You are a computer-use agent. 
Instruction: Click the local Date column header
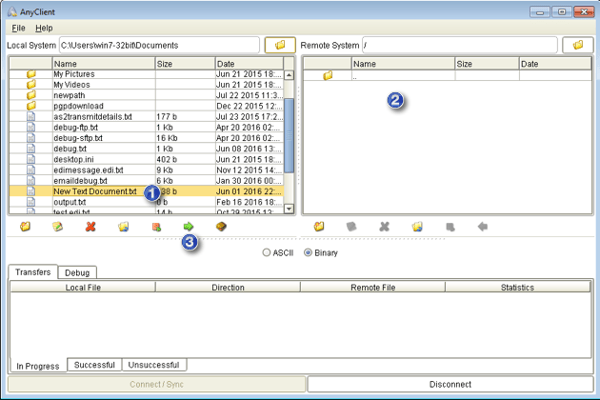pos(249,64)
